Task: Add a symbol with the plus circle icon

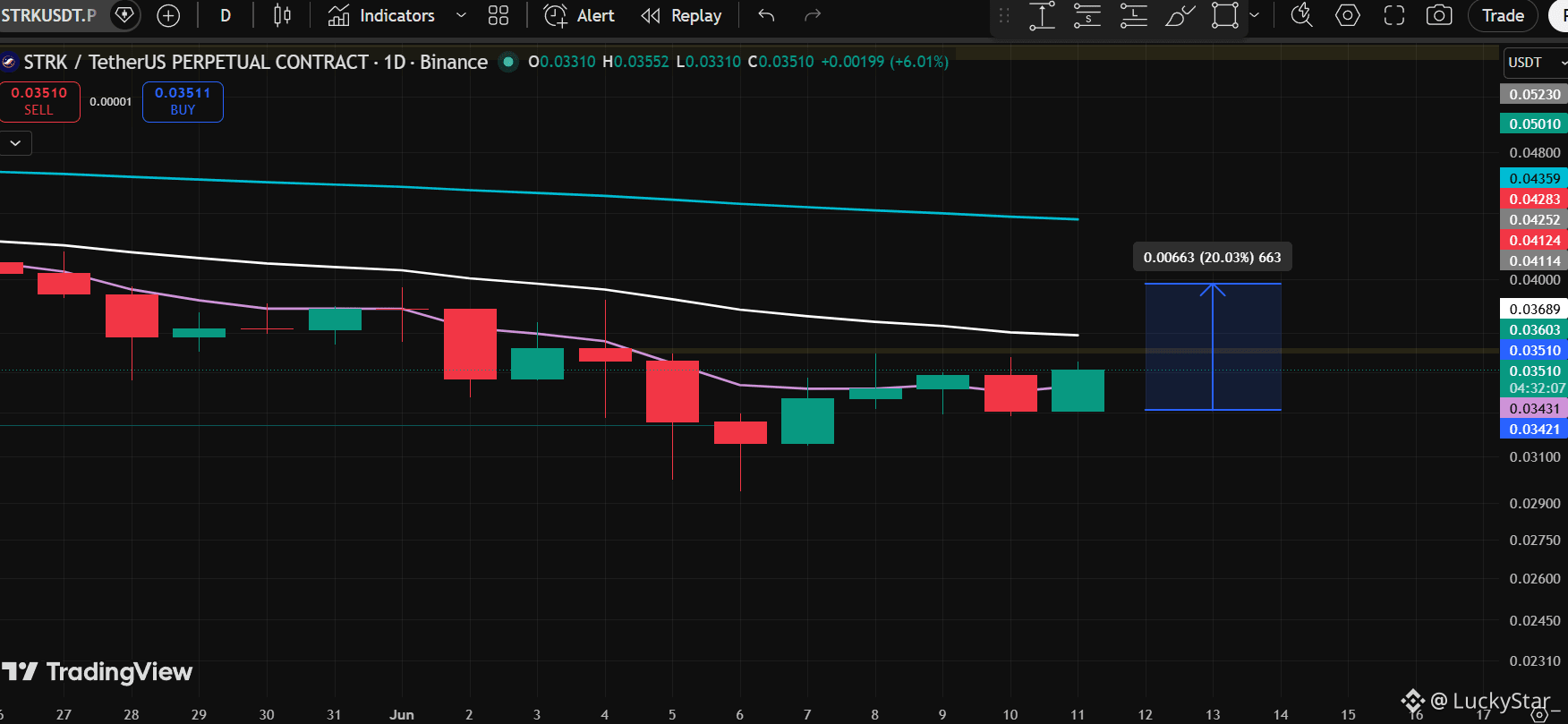Action: pos(168,15)
